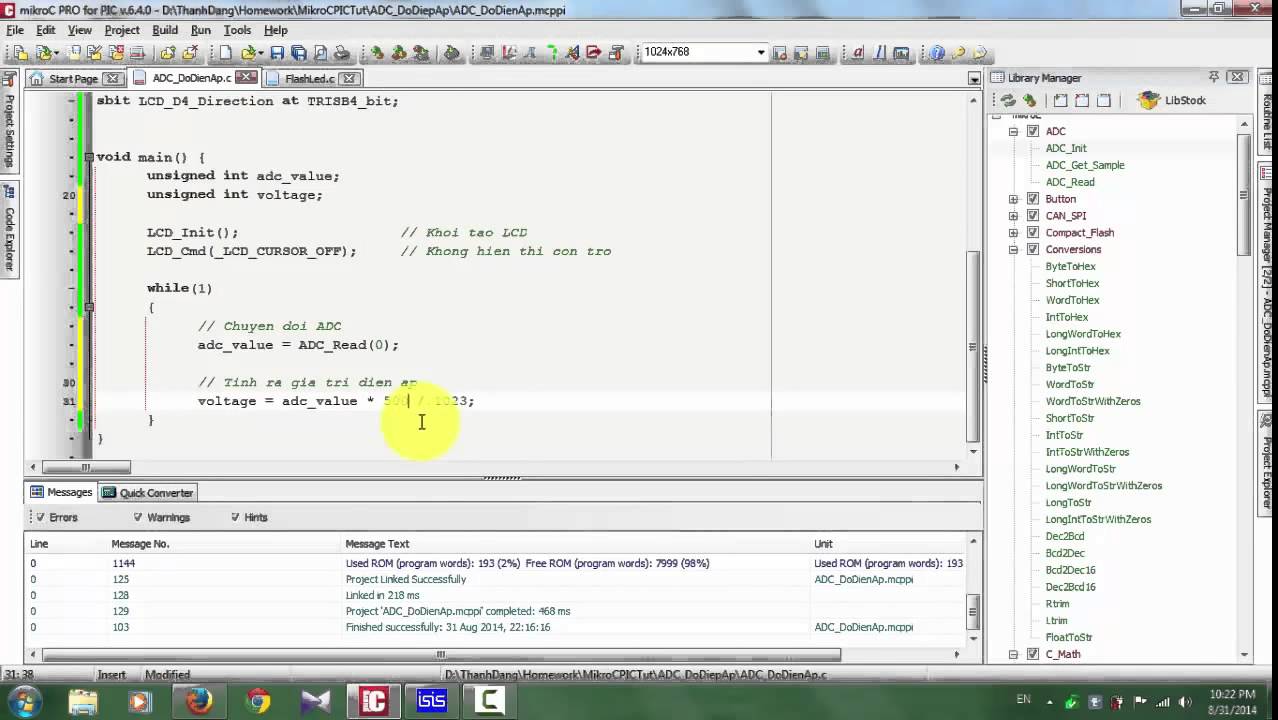Open LibStock from Library Manager
The width and height of the screenshot is (1278, 720).
[1172, 100]
